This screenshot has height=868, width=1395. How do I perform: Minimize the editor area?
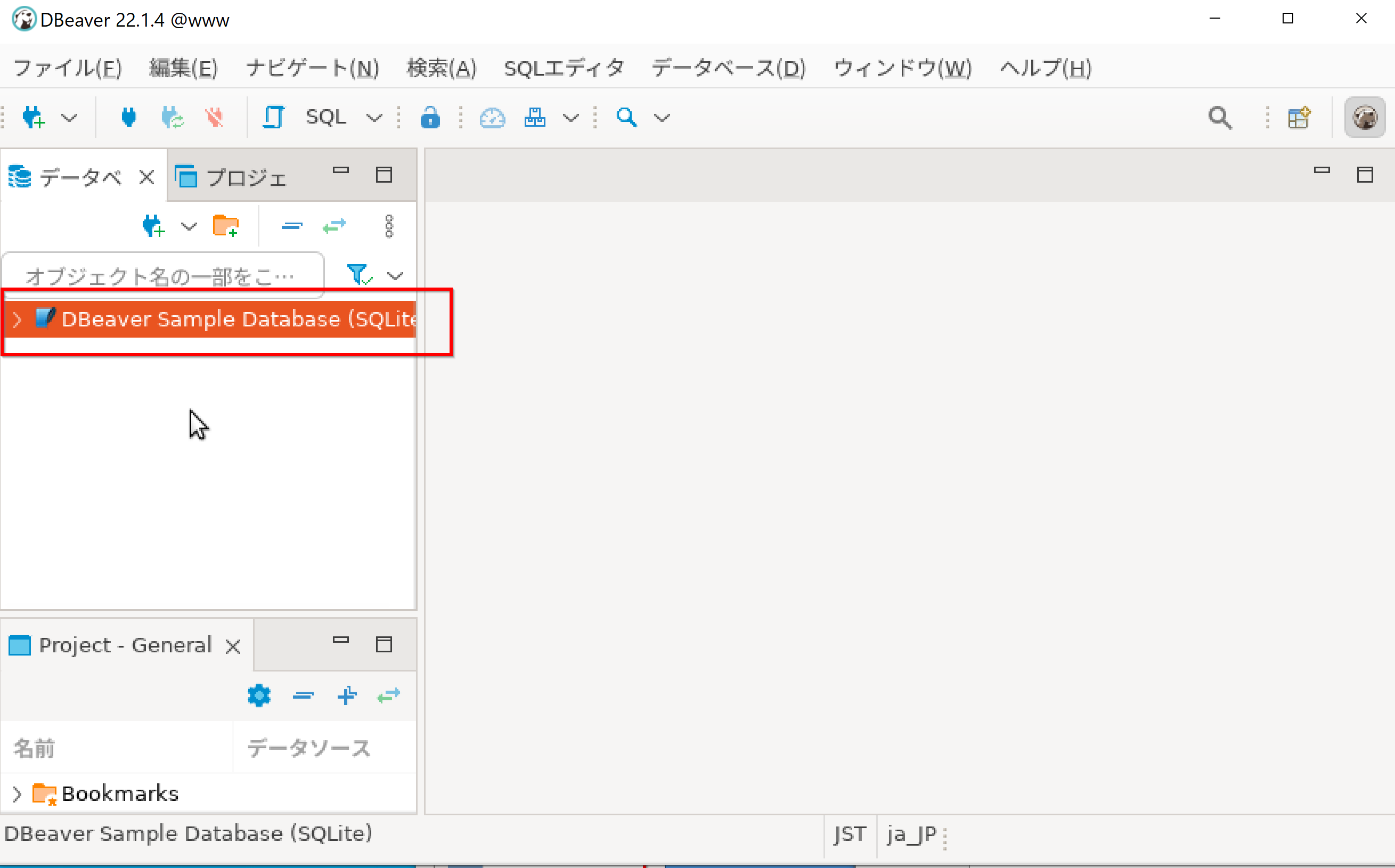pyautogui.click(x=1321, y=170)
